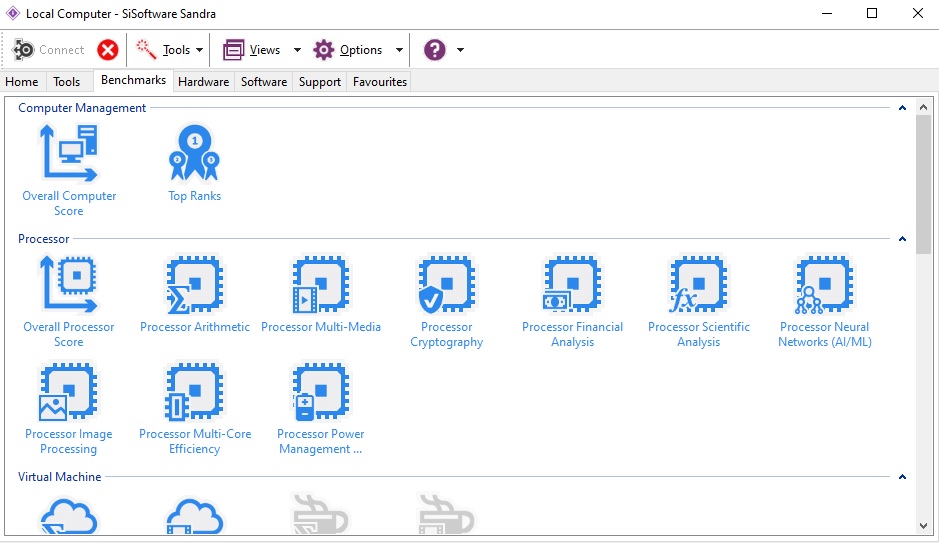The image size is (939, 543).
Task: Select Processor Power Management benchmark
Action: (321, 409)
